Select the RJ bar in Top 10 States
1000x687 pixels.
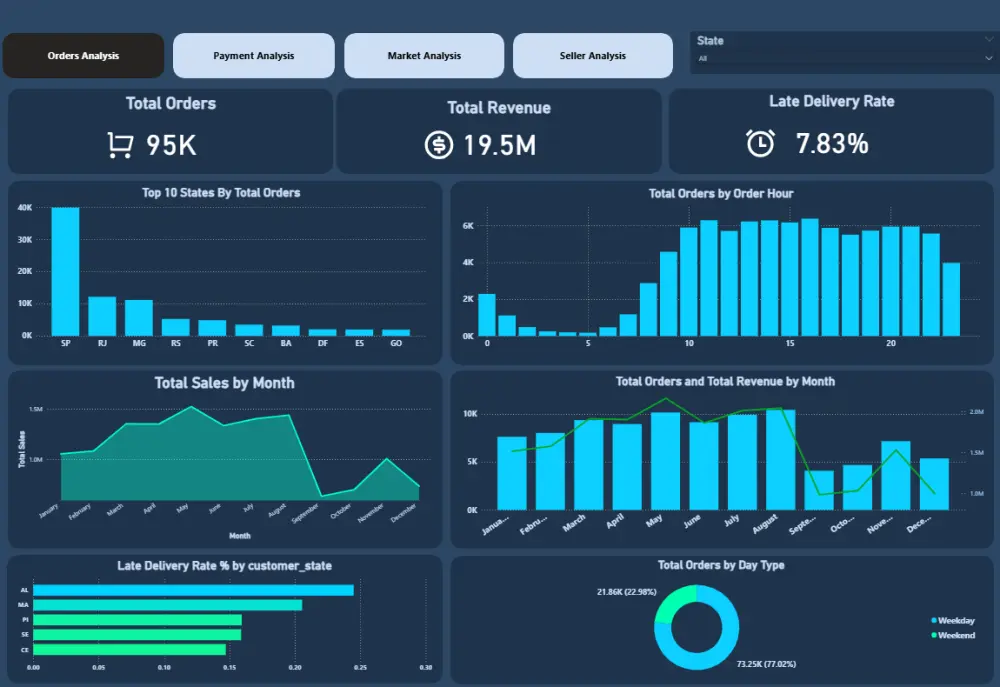102,316
